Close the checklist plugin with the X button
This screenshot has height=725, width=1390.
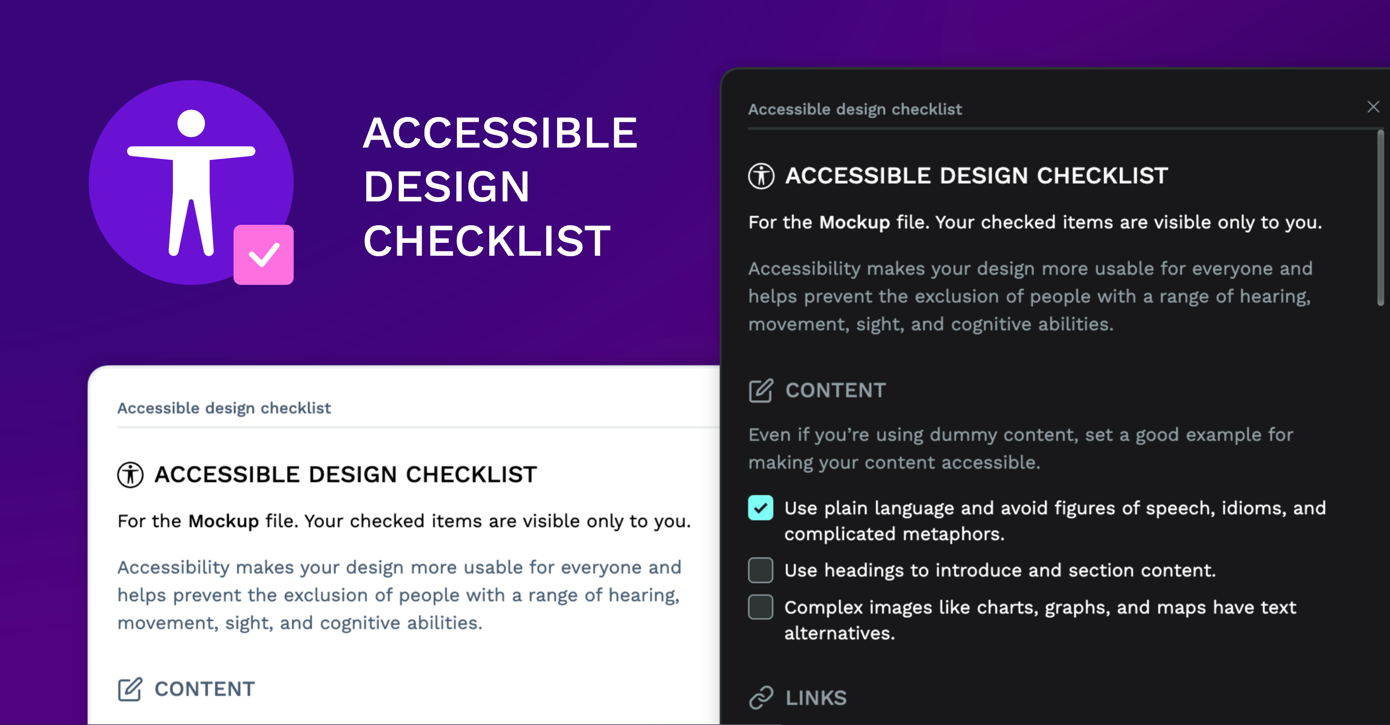(x=1373, y=106)
